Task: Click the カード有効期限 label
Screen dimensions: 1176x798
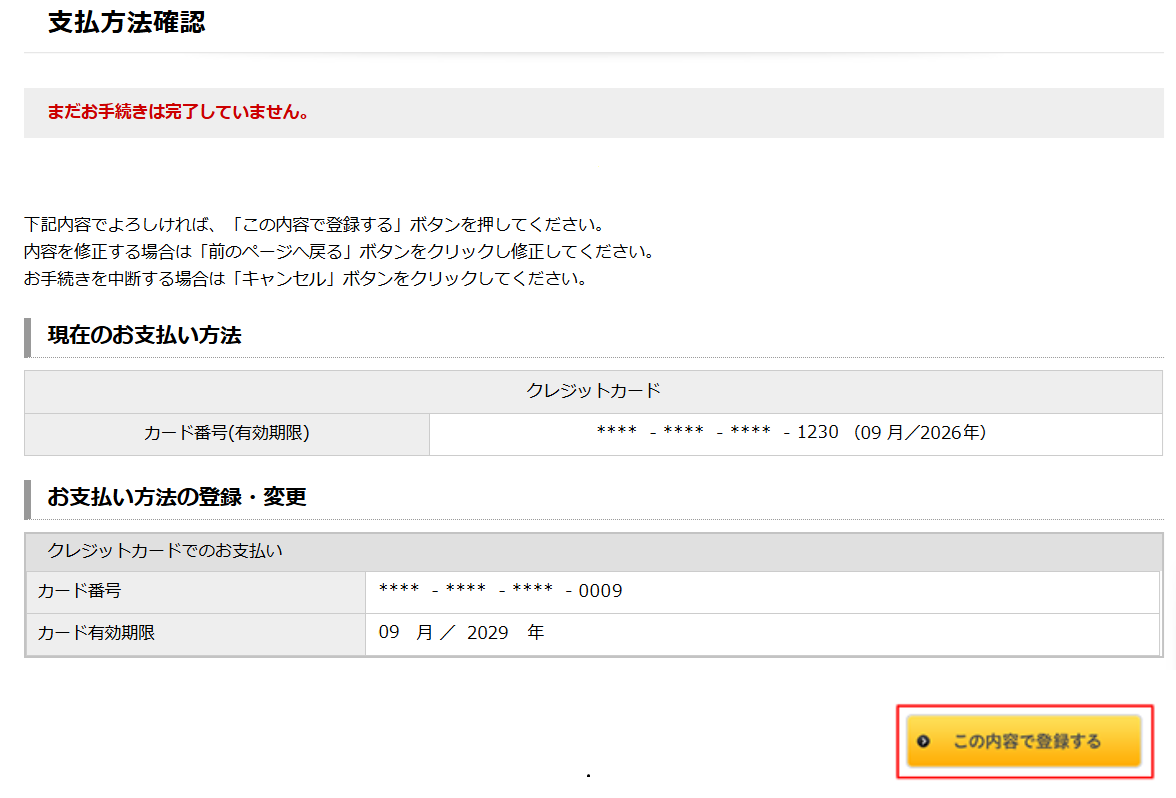Action: 96,633
